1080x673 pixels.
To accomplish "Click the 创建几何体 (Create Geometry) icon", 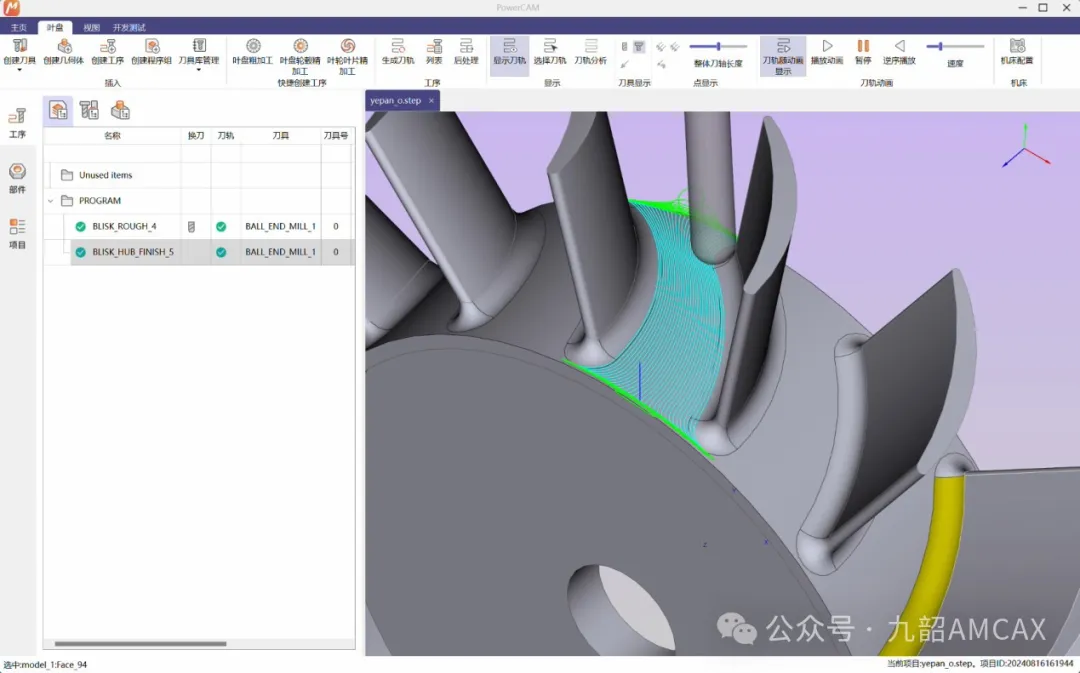I will [x=64, y=46].
